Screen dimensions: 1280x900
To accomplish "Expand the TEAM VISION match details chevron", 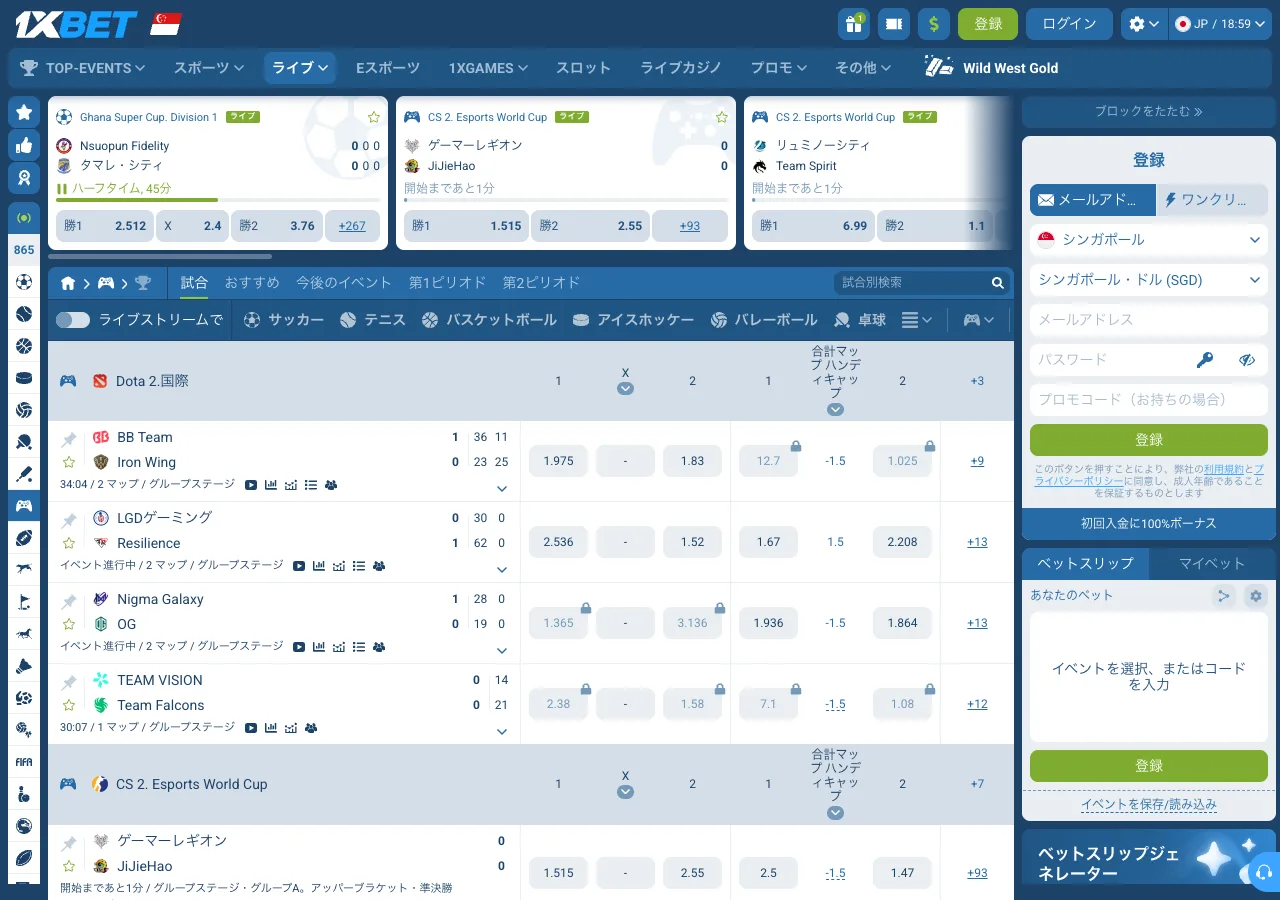I will (502, 732).
